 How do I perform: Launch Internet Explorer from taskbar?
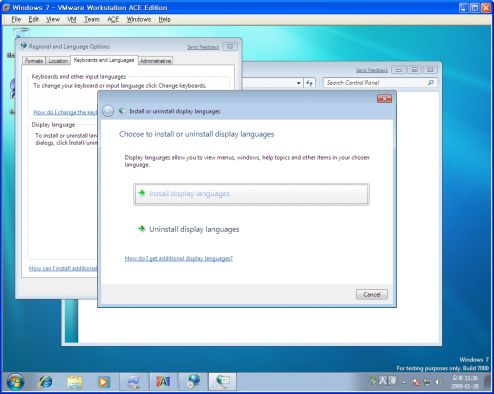tap(46, 382)
